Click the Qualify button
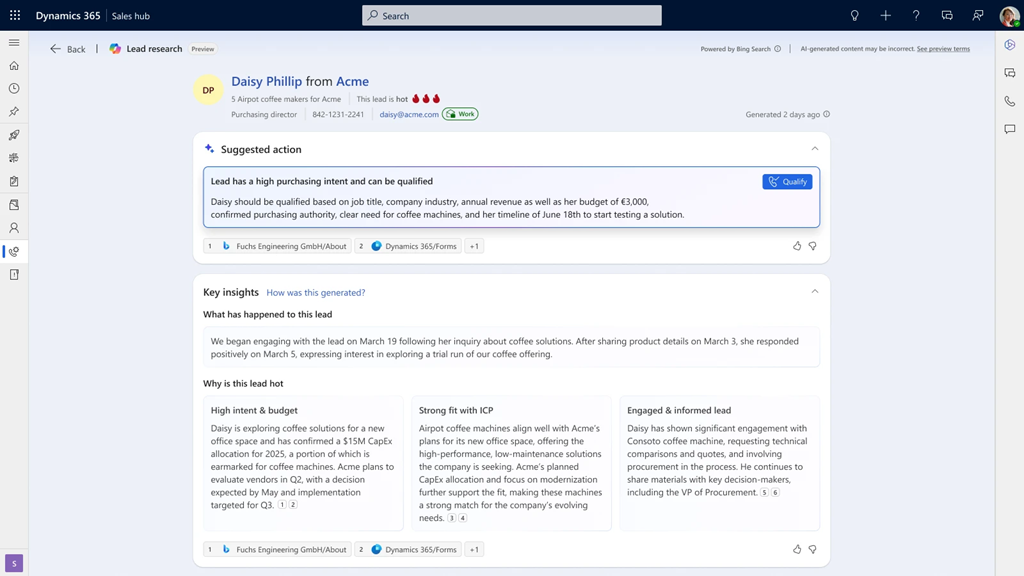Screen dimensions: 1024x576 click(x=787, y=181)
